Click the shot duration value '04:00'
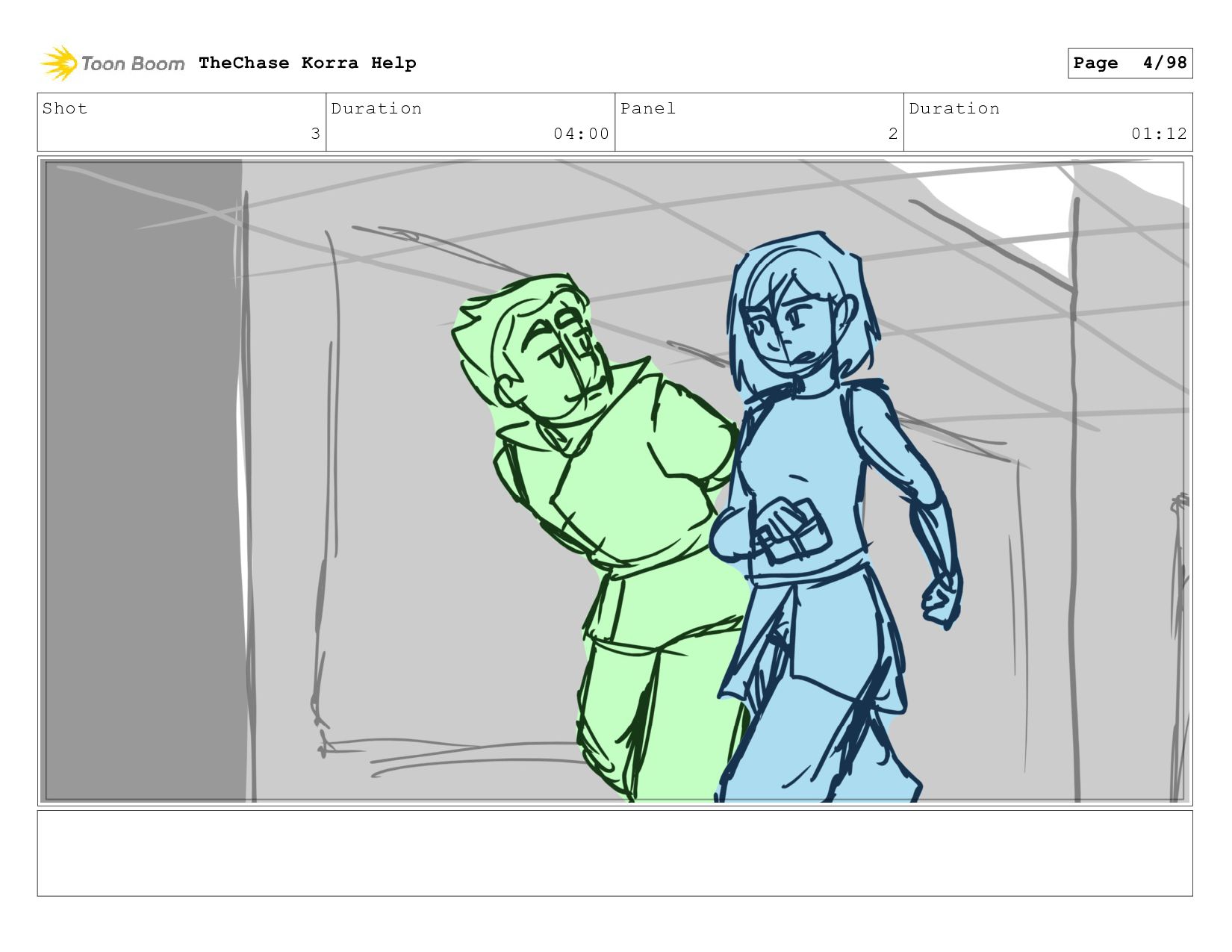Viewport: 1232px width, 952px height. (581, 134)
